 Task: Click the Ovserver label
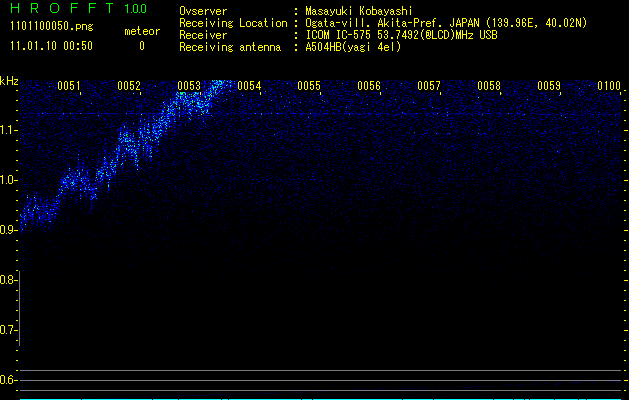point(203,11)
